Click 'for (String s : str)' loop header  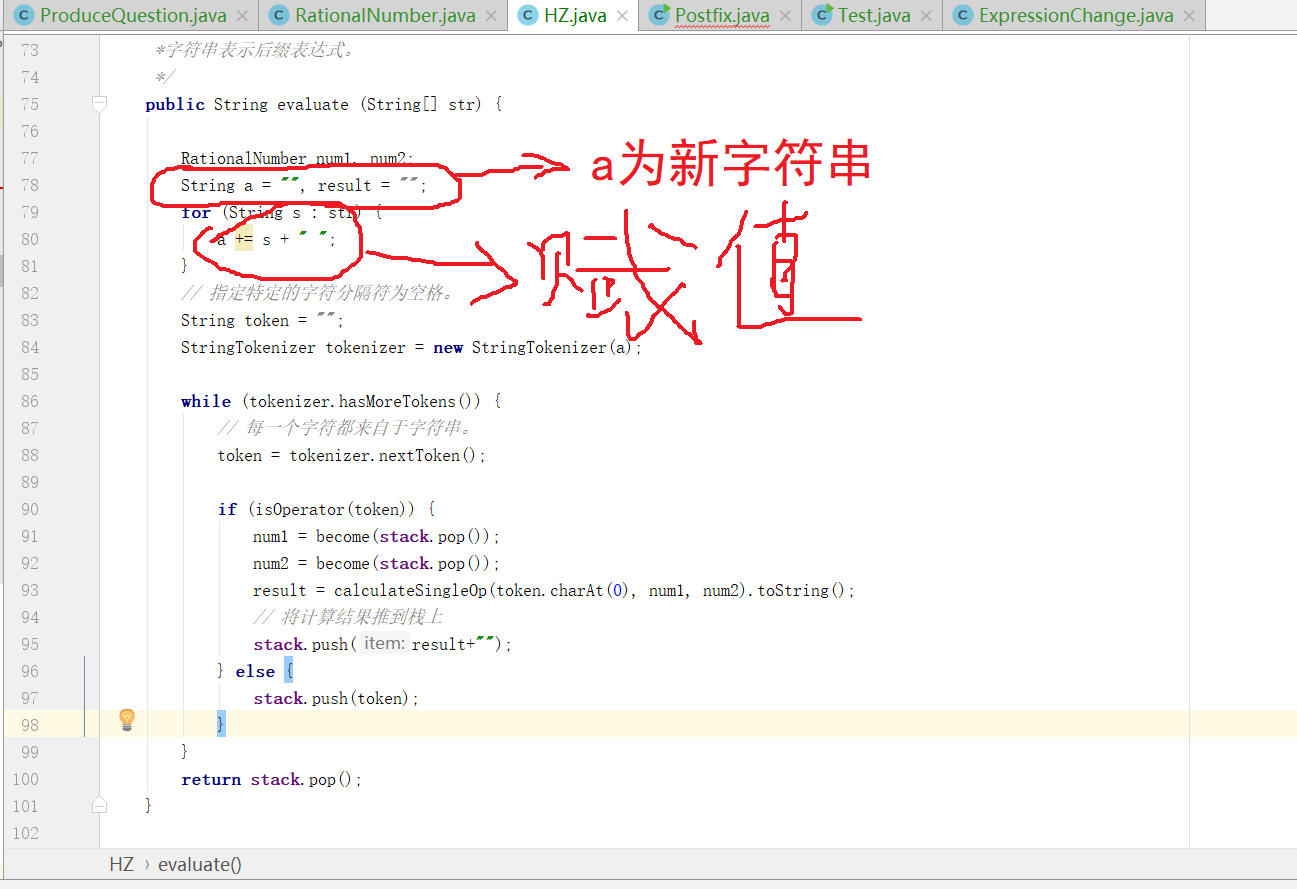(x=283, y=212)
